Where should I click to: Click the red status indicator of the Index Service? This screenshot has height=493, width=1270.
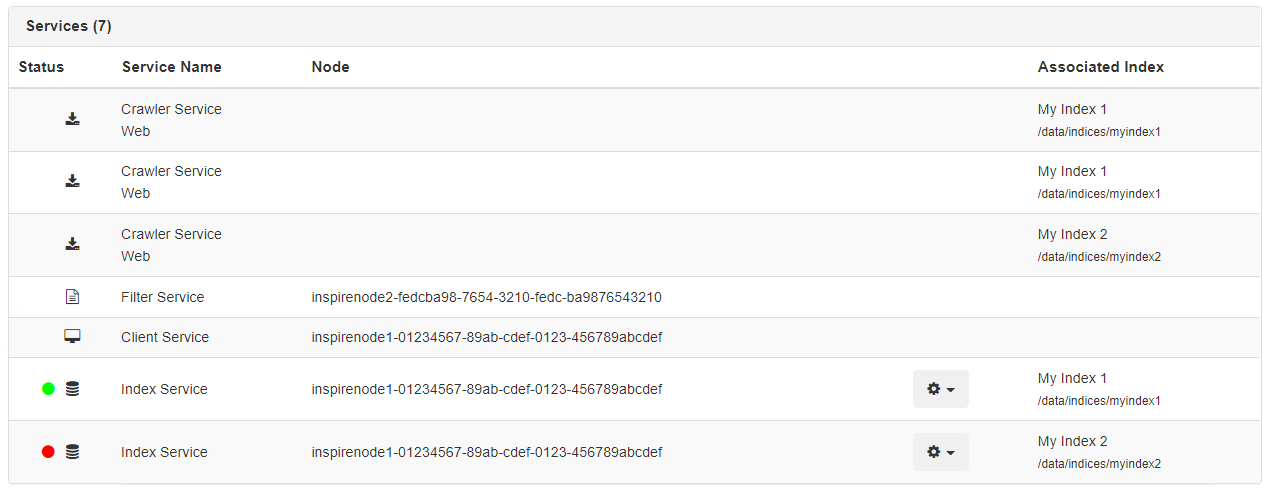tap(48, 452)
